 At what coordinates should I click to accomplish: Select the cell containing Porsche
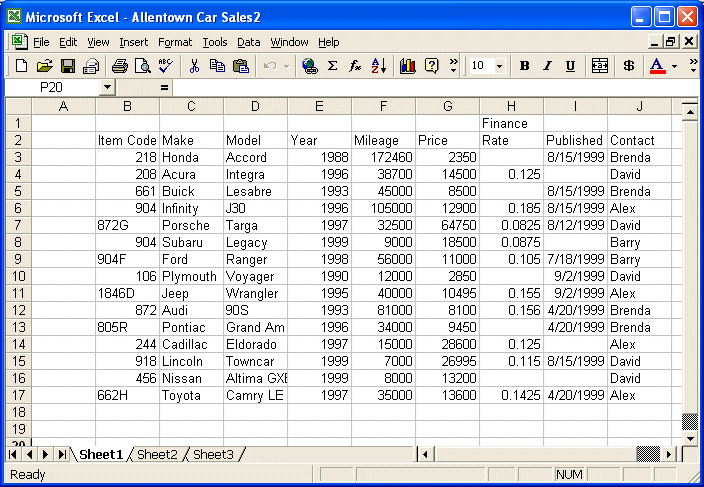(x=191, y=225)
